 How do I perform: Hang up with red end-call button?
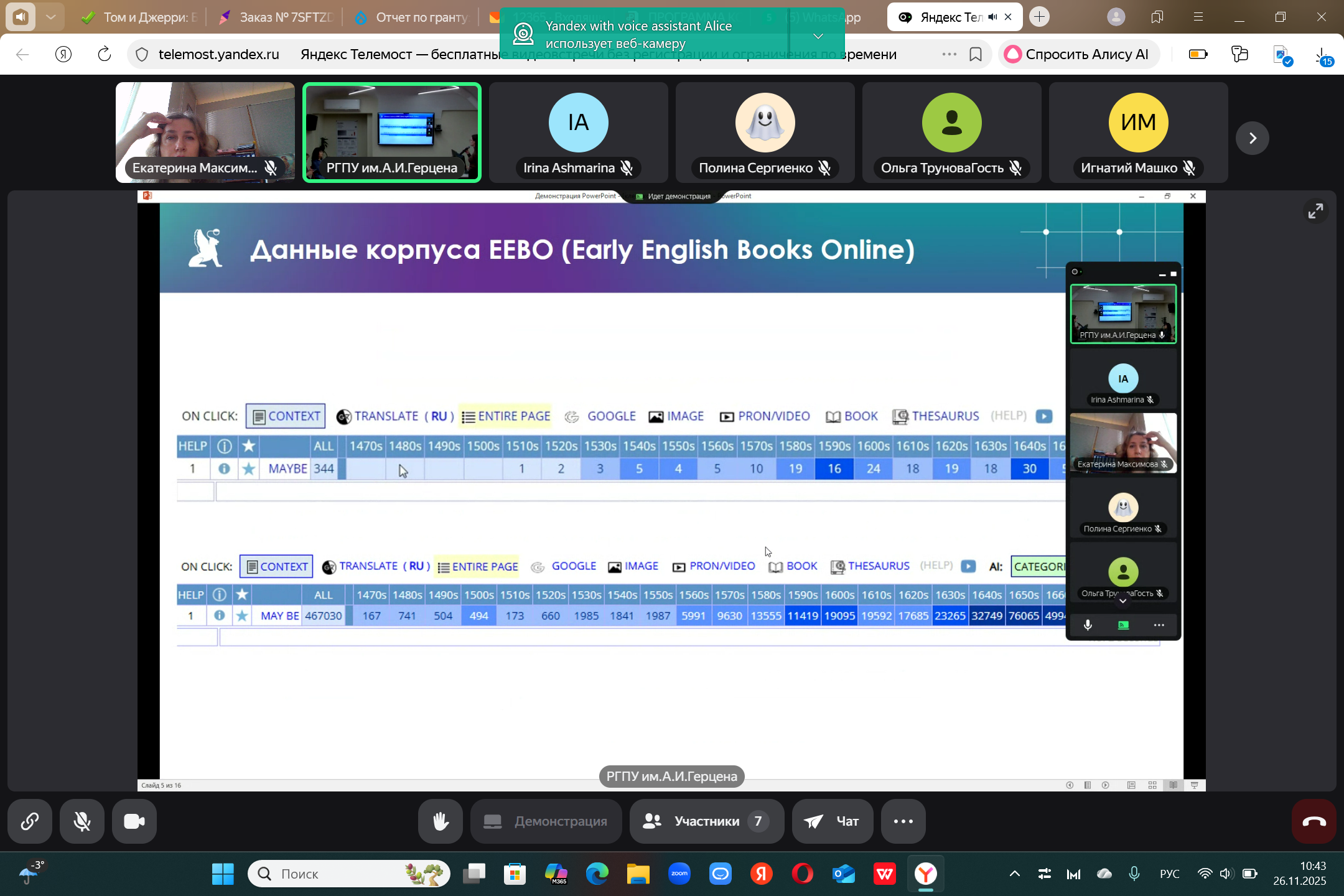(1314, 821)
